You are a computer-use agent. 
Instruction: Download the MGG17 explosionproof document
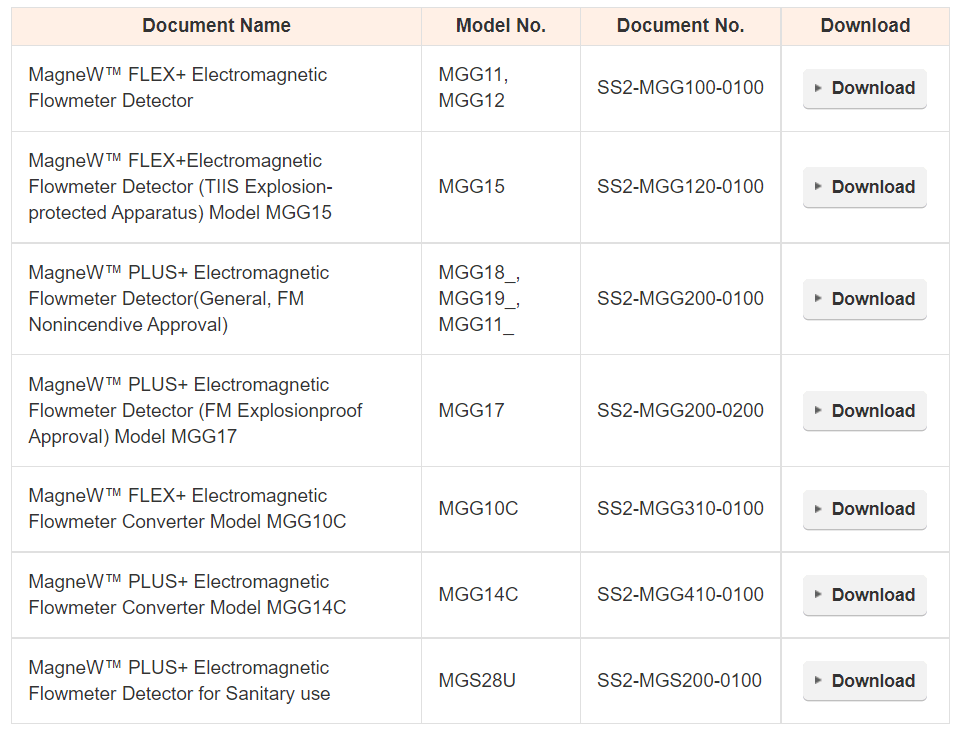click(865, 411)
